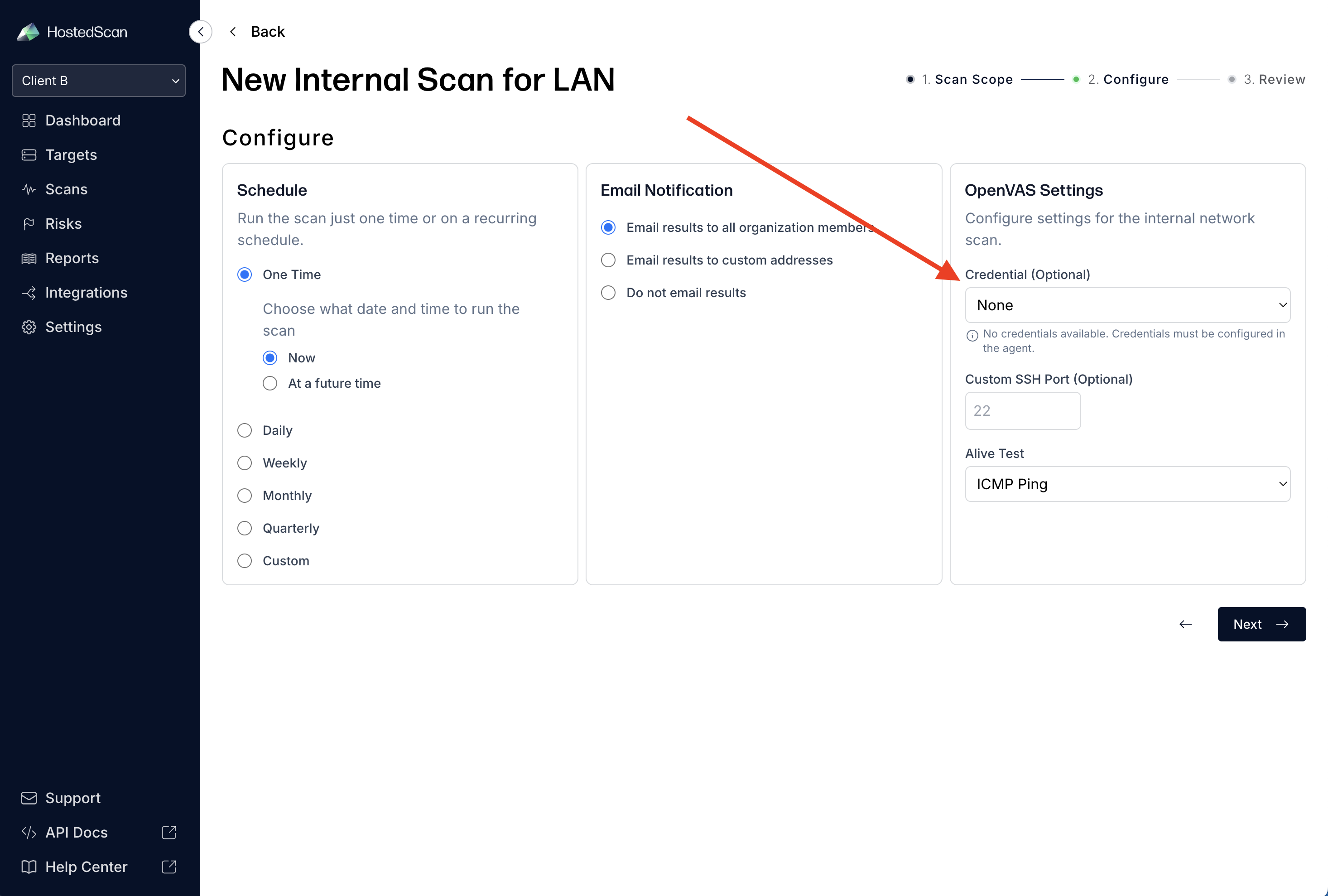Open the Credential dropdown showing None
This screenshot has height=896, width=1328.
click(1127, 305)
